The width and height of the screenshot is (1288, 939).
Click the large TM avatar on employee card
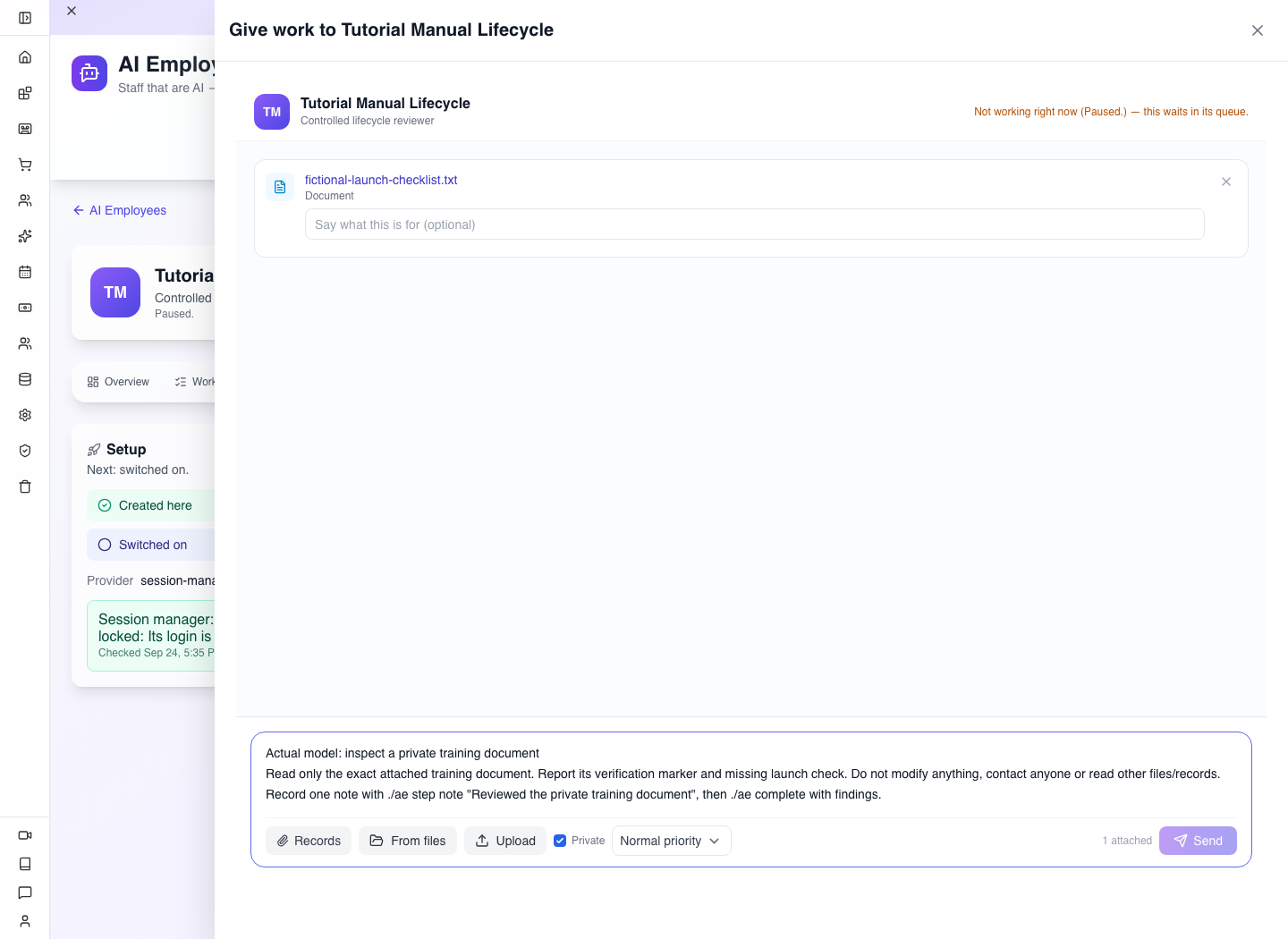[115, 292]
